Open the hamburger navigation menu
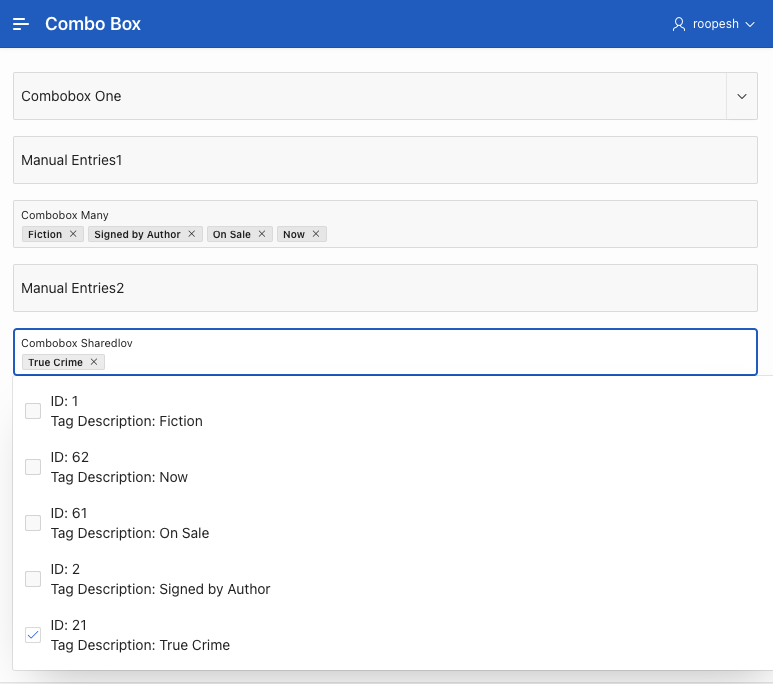 [x=21, y=24]
